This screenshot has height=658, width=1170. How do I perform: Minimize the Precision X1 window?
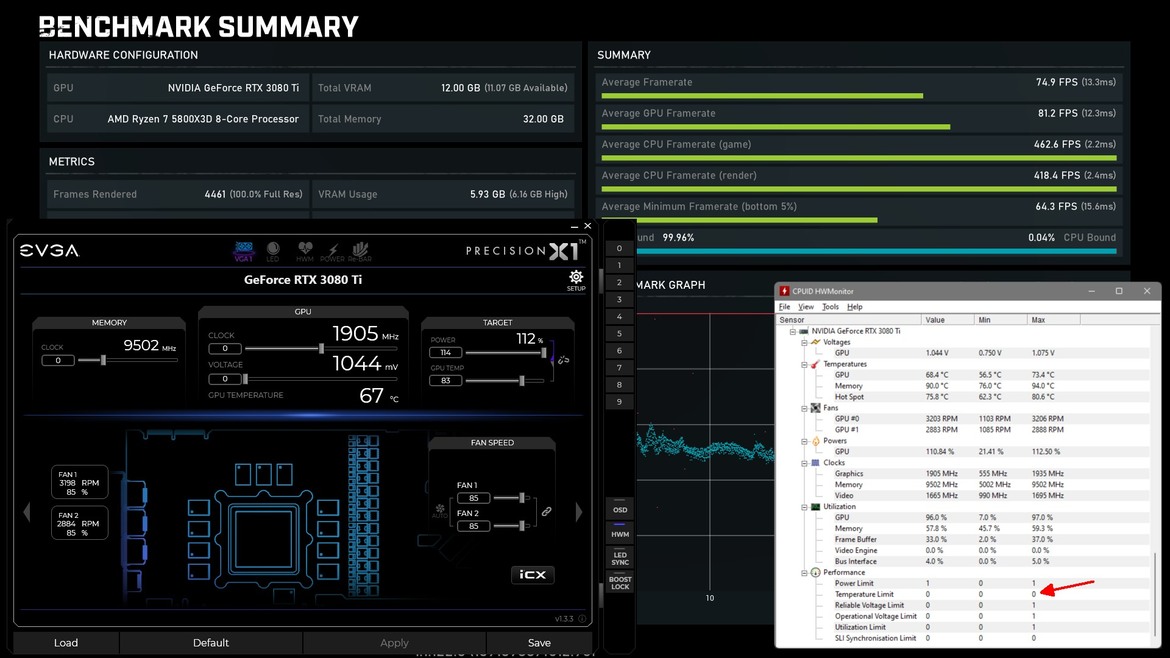[x=574, y=226]
